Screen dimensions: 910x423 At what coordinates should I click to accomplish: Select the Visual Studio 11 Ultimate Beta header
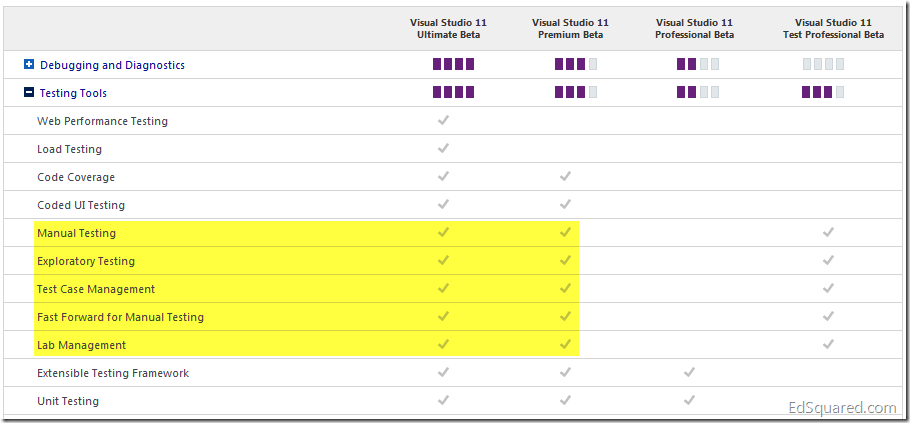pos(448,28)
